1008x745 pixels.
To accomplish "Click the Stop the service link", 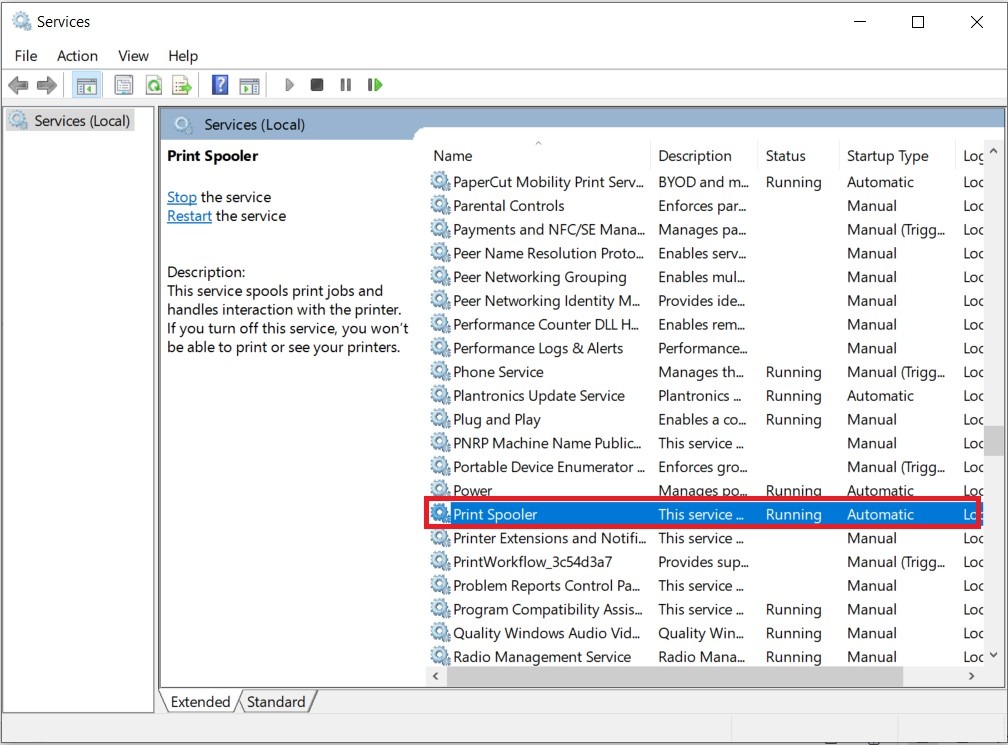I will (181, 197).
